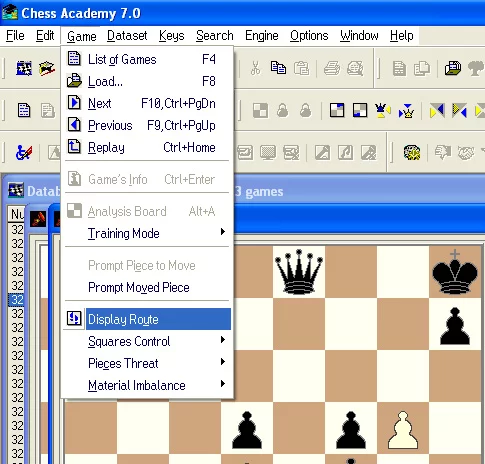The image size is (485, 464).
Task: Click the green-blue bowtie toolbar icon
Action: (460, 110)
